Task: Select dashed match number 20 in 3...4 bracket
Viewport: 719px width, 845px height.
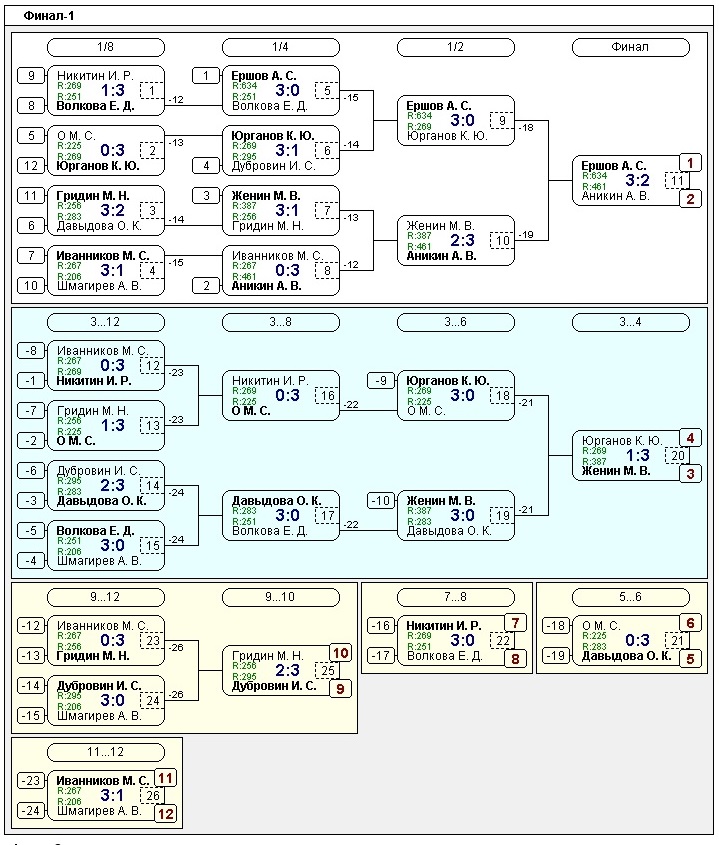Action: pyautogui.click(x=677, y=456)
